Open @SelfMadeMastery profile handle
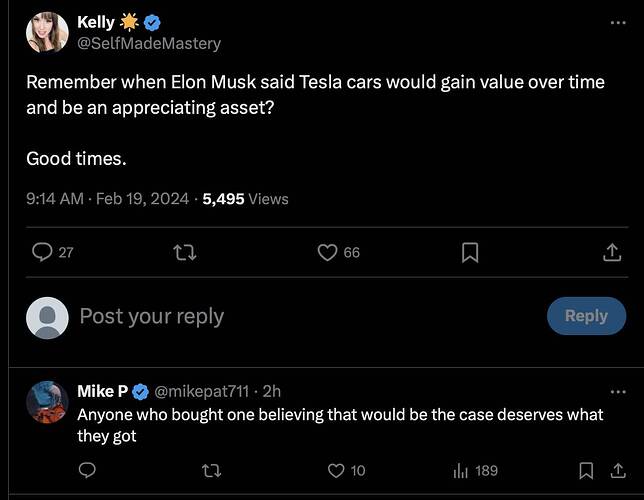644x500 pixels. click(x=149, y=43)
